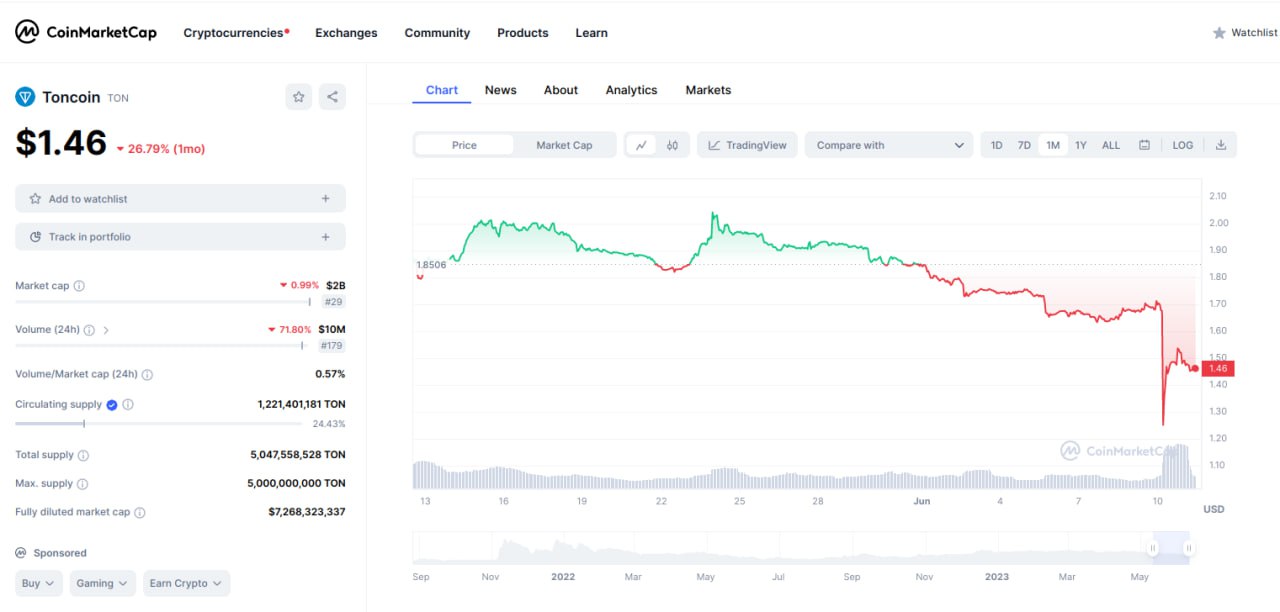Select the candlestick chart view icon
Screen dimensions: 1280x612
click(x=672, y=145)
